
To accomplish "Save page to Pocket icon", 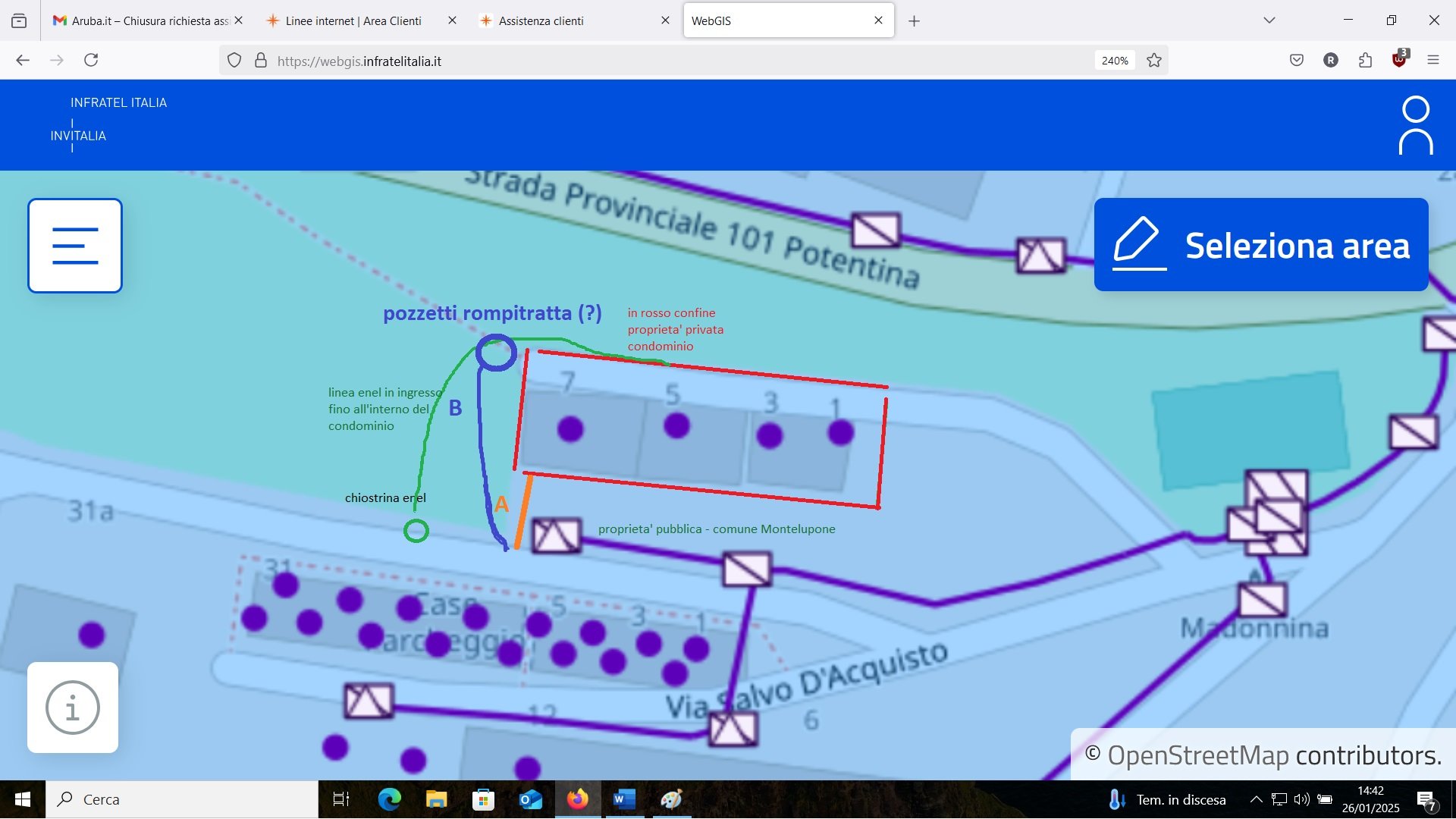I will (x=1297, y=61).
